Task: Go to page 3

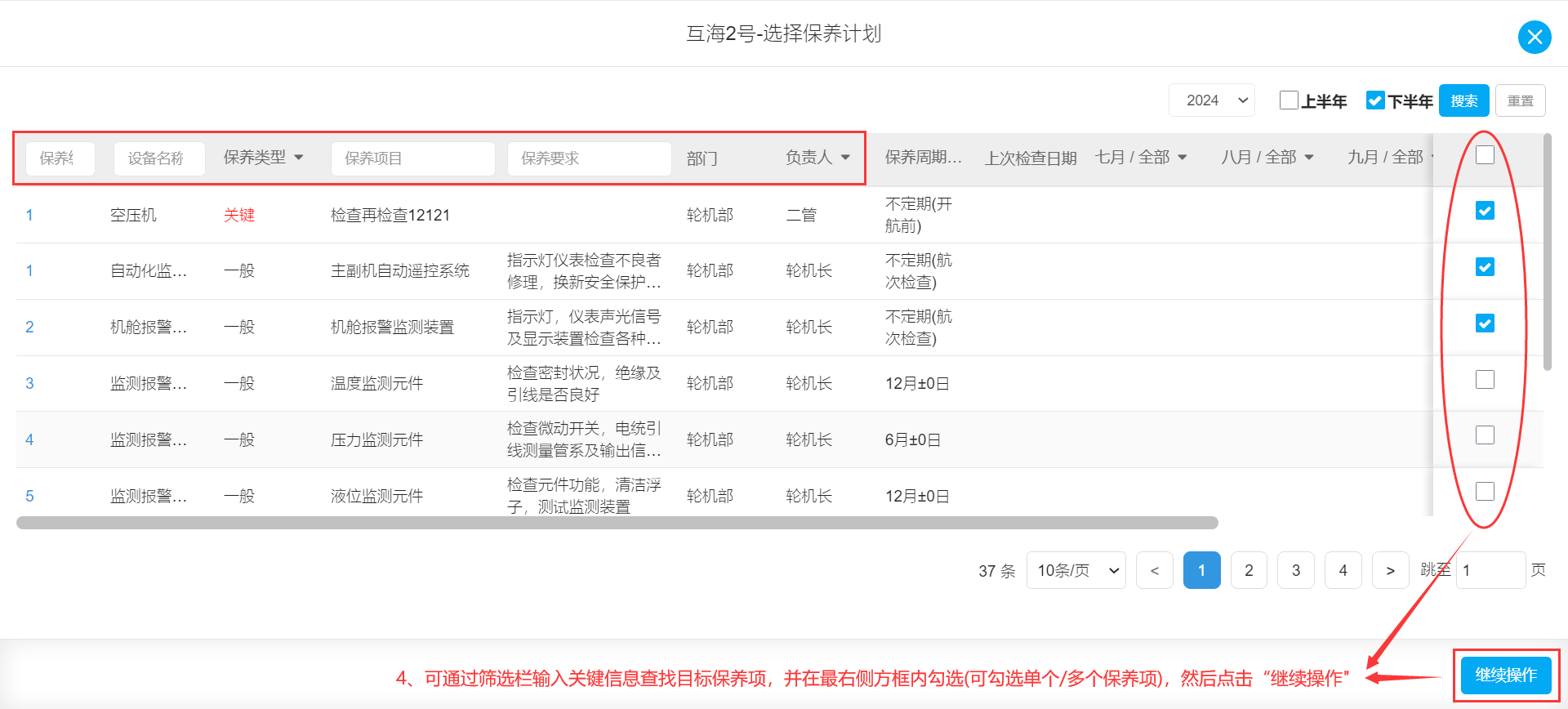Action: click(1296, 570)
